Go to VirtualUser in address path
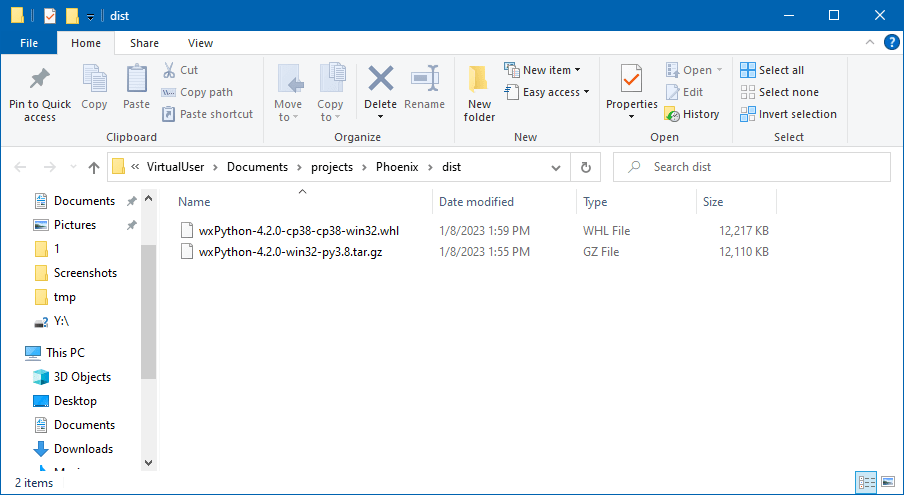This screenshot has height=495, width=904. 176,167
